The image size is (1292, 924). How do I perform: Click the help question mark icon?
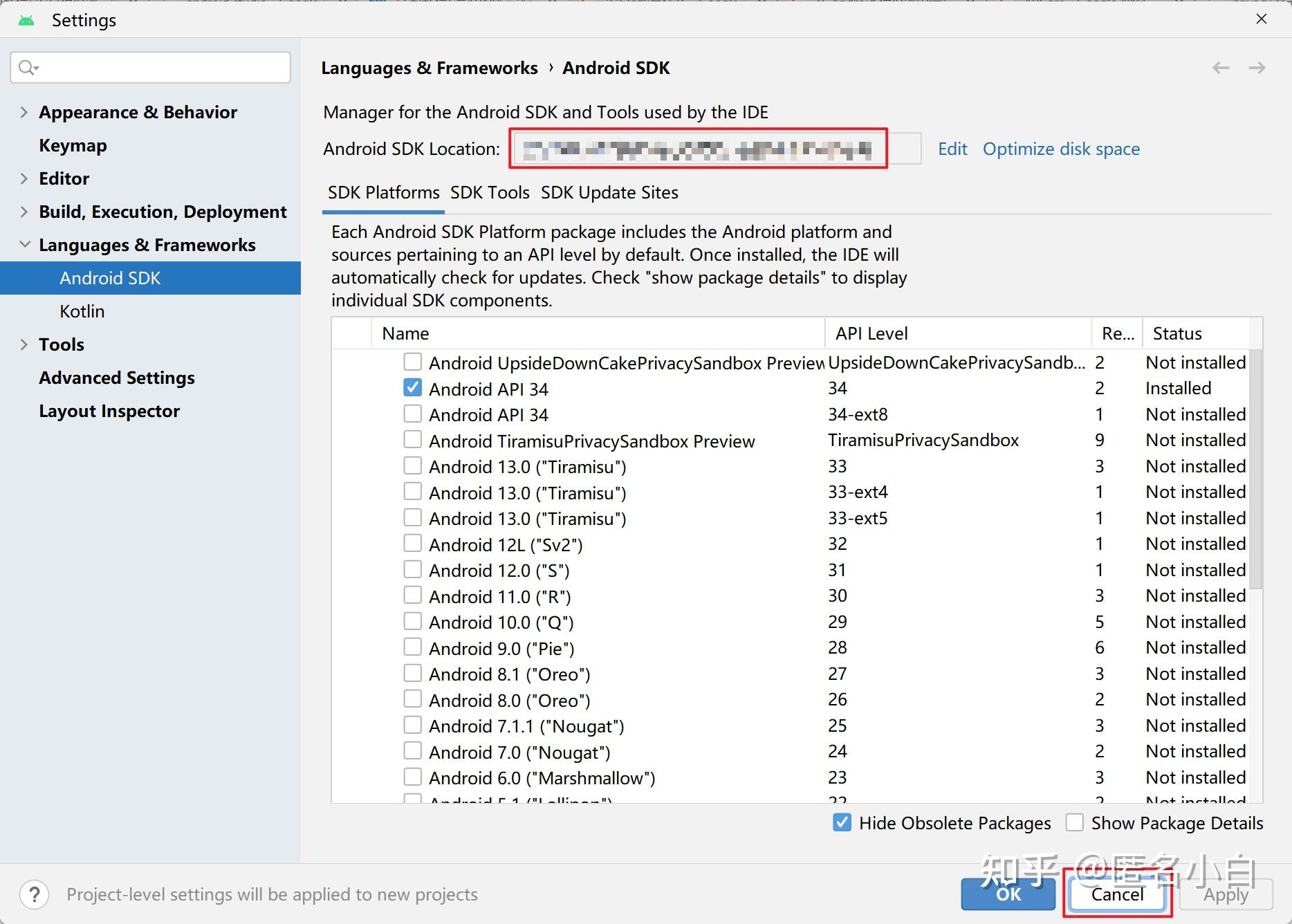35,894
